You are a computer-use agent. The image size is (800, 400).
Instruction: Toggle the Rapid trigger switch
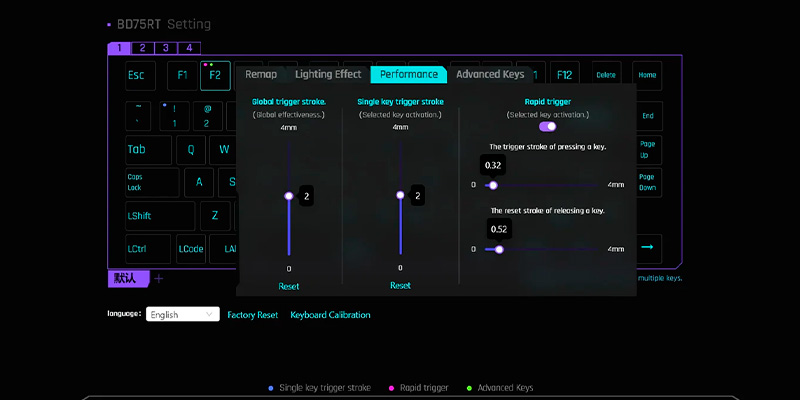pos(547,127)
